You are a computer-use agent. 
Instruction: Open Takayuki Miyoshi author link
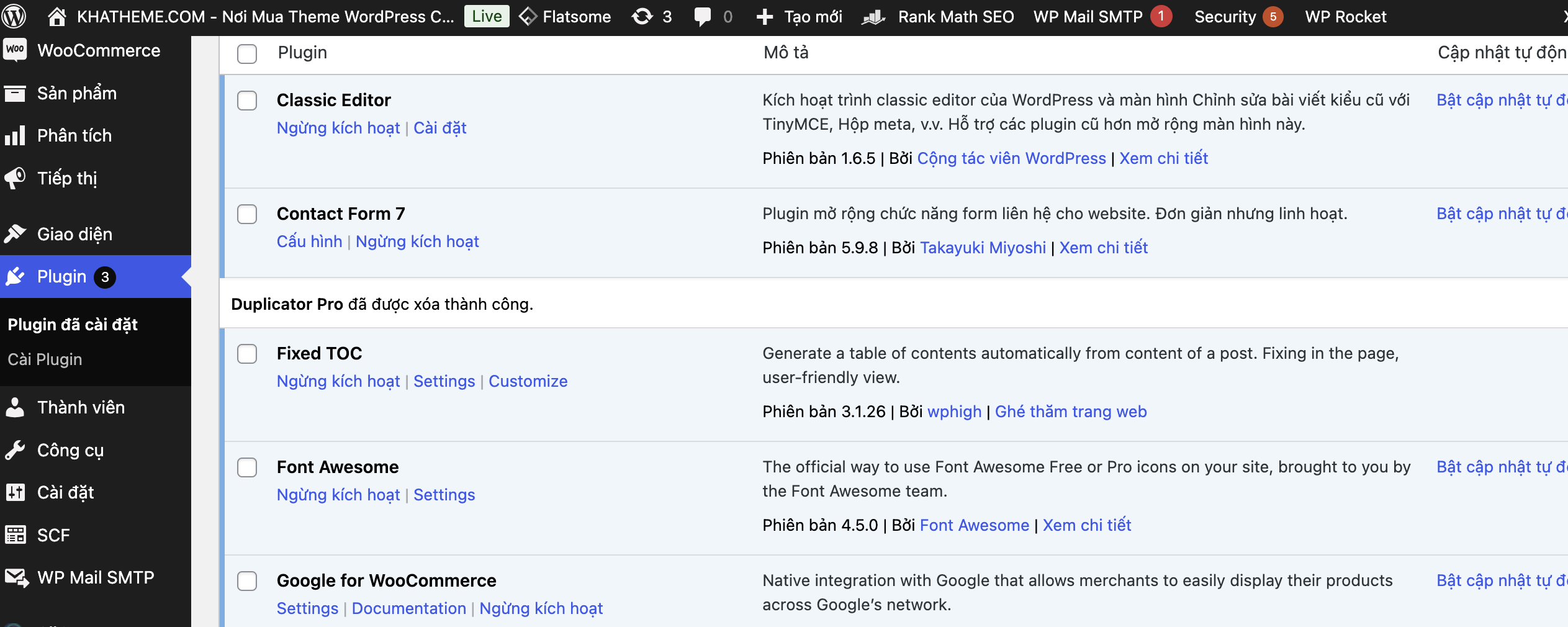(x=983, y=248)
